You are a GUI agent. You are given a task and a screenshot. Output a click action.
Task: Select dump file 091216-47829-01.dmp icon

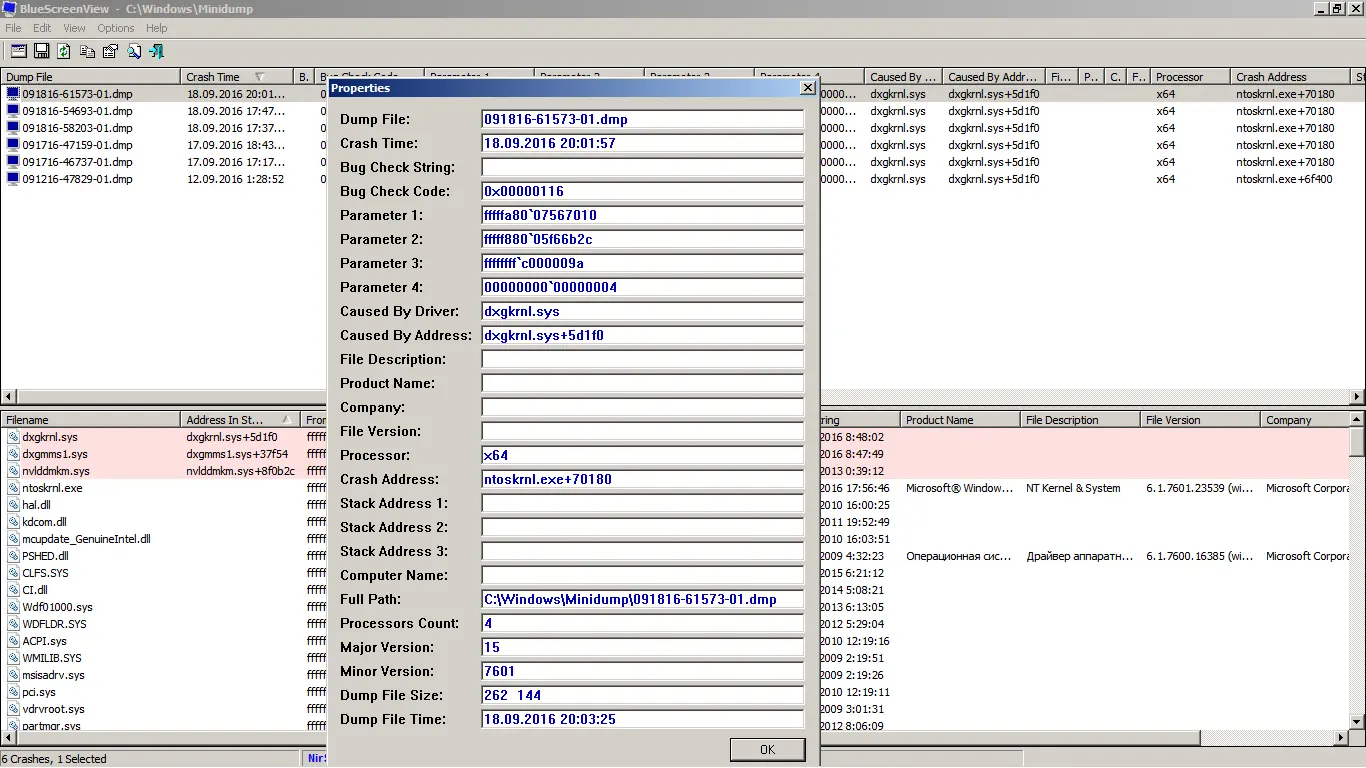click(13, 179)
